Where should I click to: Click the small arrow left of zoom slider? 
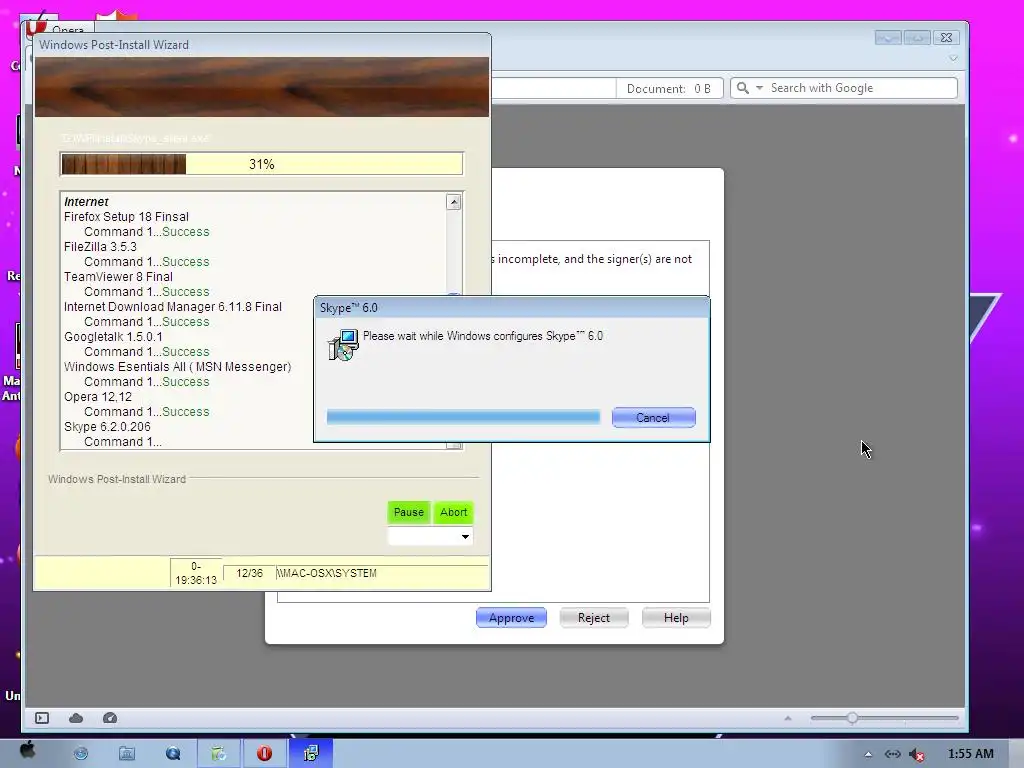(788, 718)
